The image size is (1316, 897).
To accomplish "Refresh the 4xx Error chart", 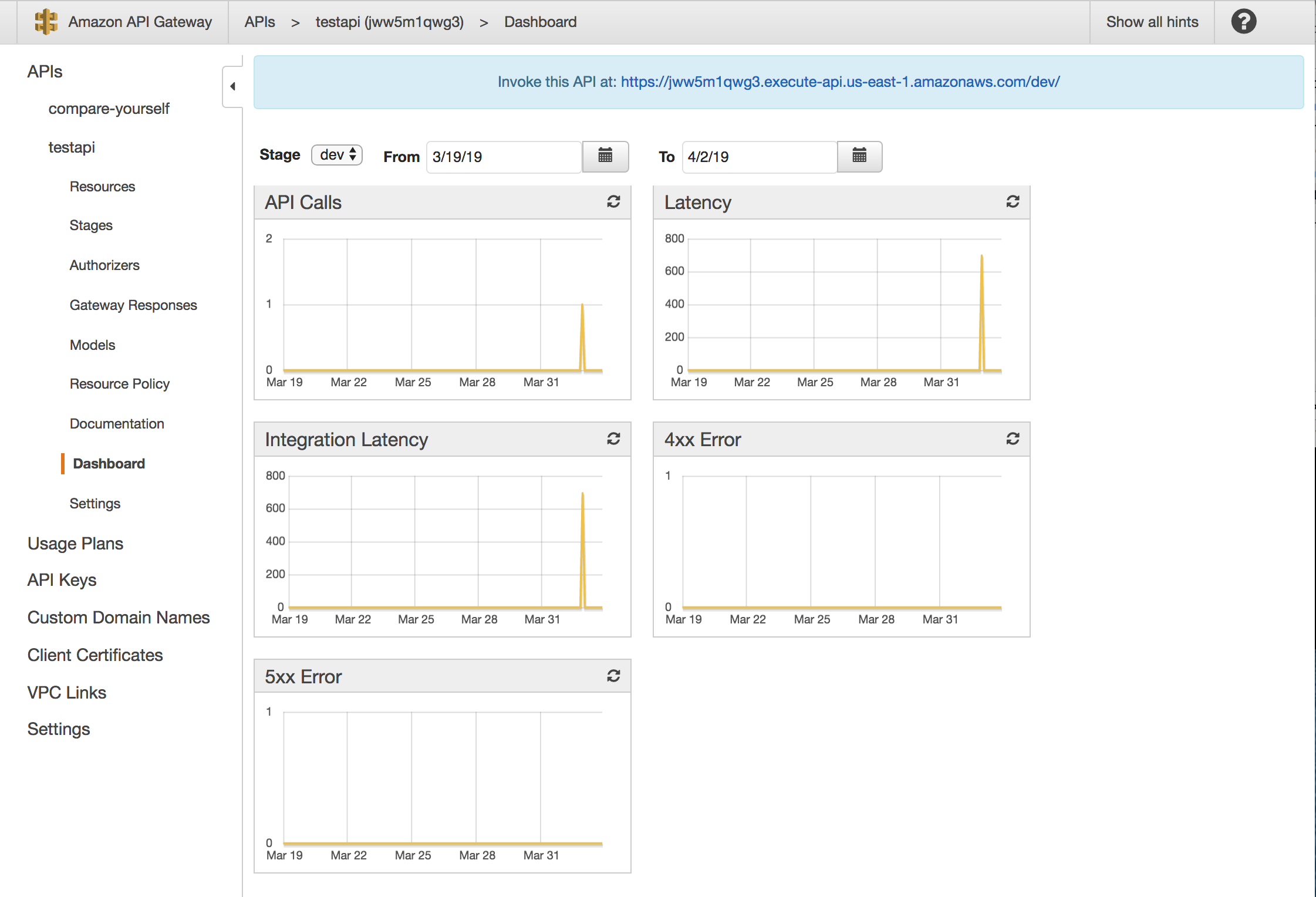I will (x=1013, y=439).
